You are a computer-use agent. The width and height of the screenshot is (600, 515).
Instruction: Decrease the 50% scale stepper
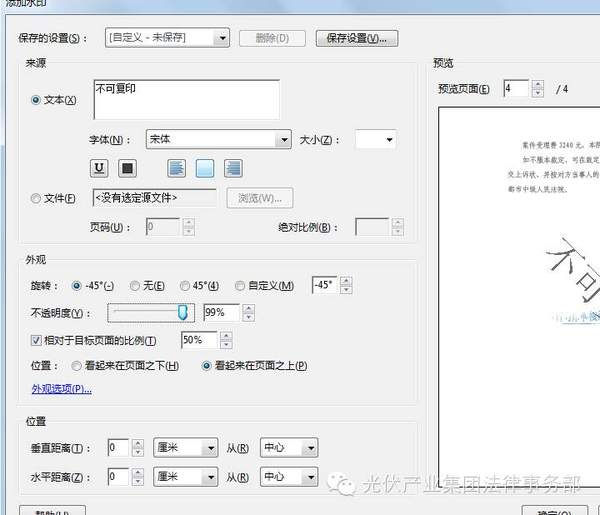[x=226, y=344]
